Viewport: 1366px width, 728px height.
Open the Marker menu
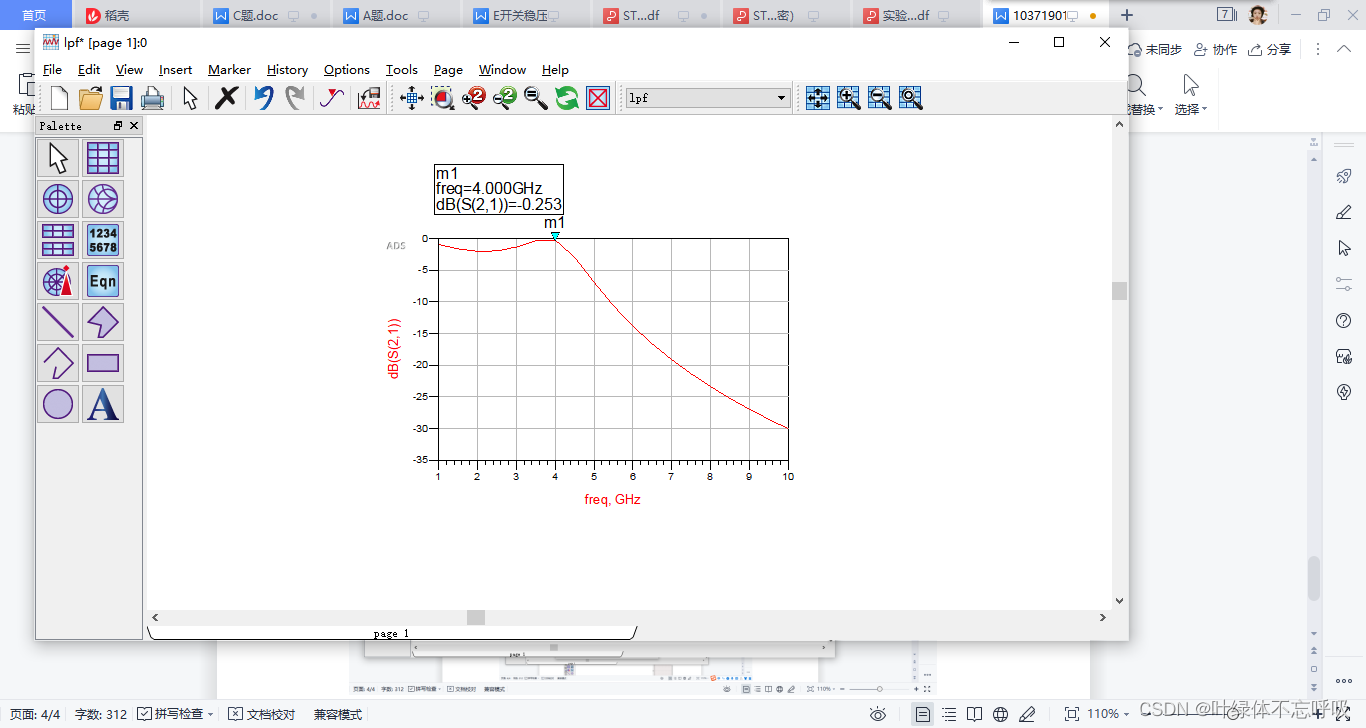pos(229,70)
